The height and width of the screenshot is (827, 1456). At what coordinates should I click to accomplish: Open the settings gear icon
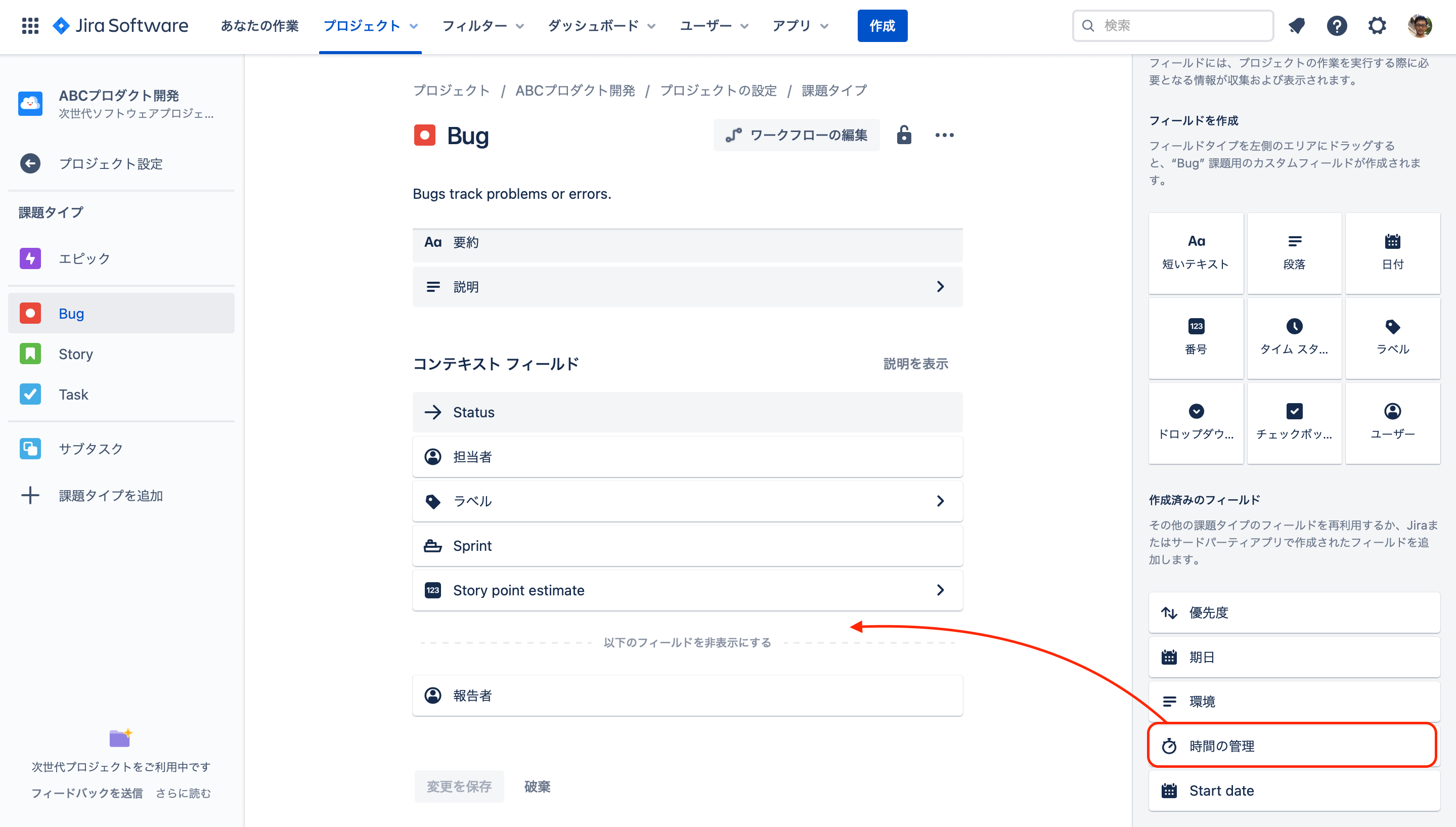coord(1377,26)
